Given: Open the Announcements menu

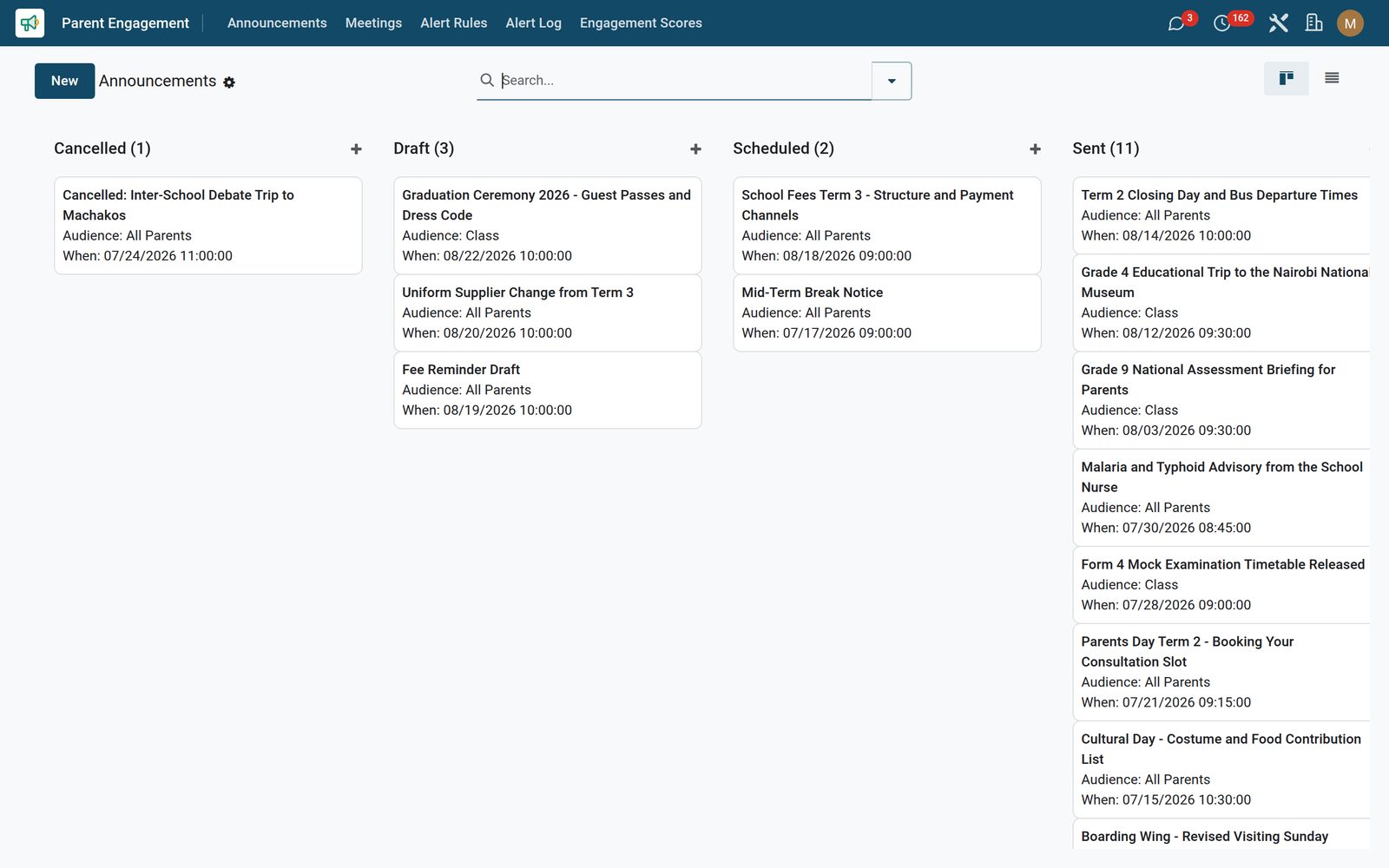Looking at the screenshot, I should (x=277, y=23).
